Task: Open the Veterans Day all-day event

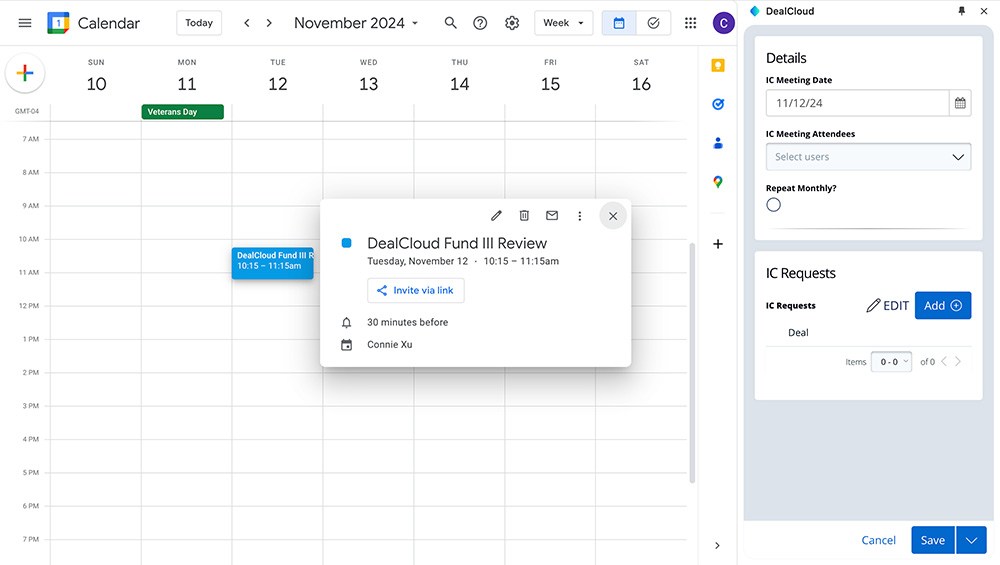Action: pyautogui.click(x=182, y=112)
